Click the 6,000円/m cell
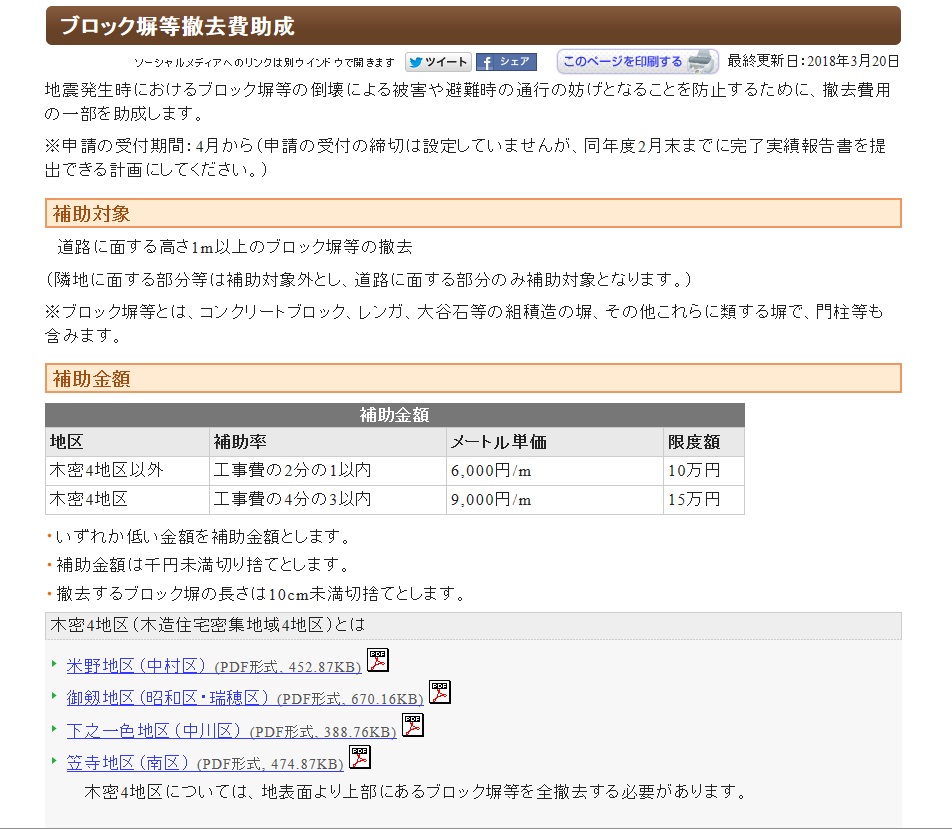952x830 pixels. pos(555,471)
